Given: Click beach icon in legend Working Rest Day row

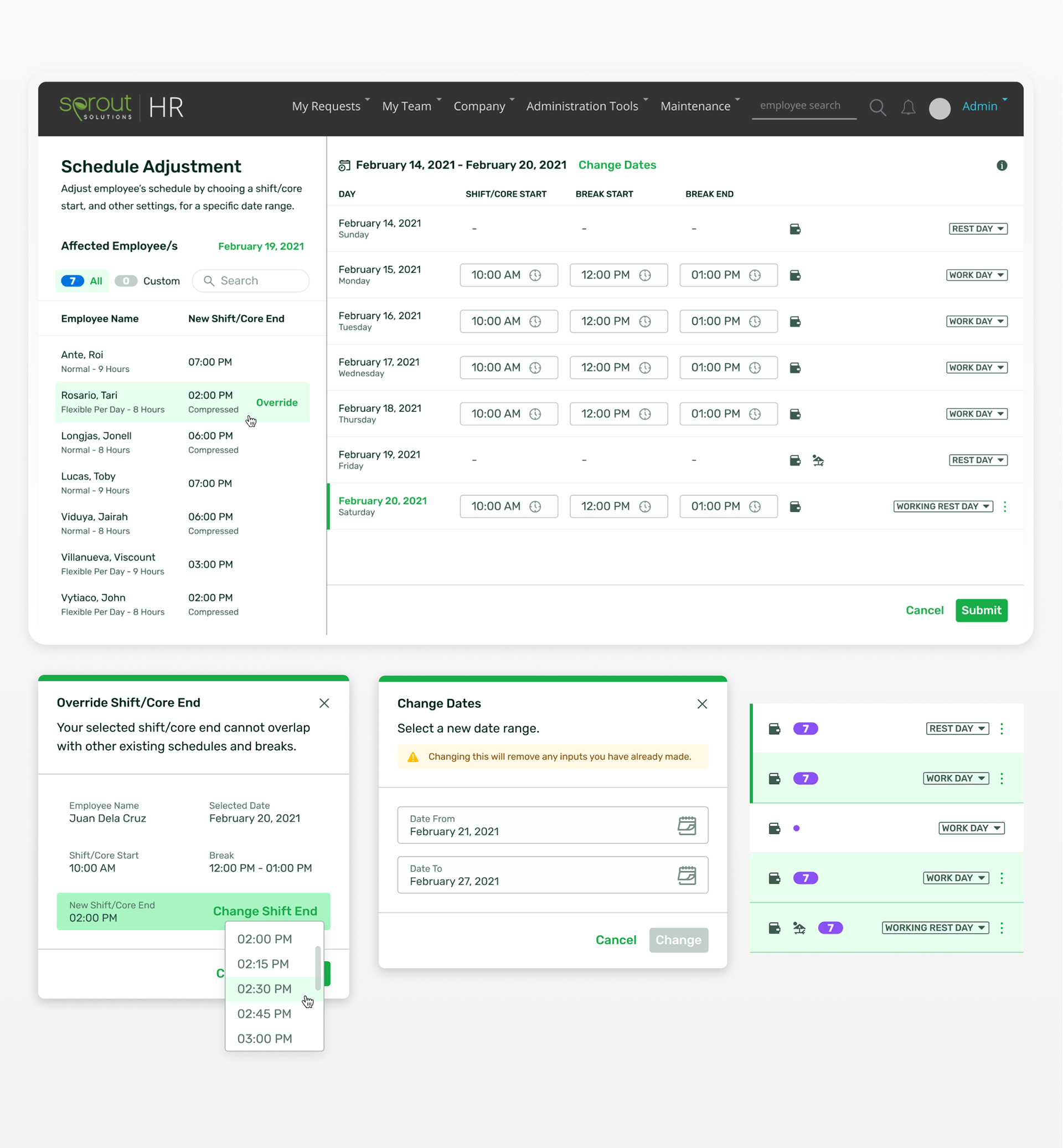Looking at the screenshot, I should (799, 928).
